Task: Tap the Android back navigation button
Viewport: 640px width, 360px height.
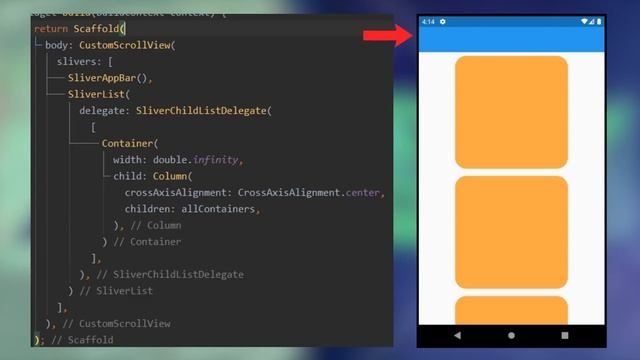Action: coord(458,336)
